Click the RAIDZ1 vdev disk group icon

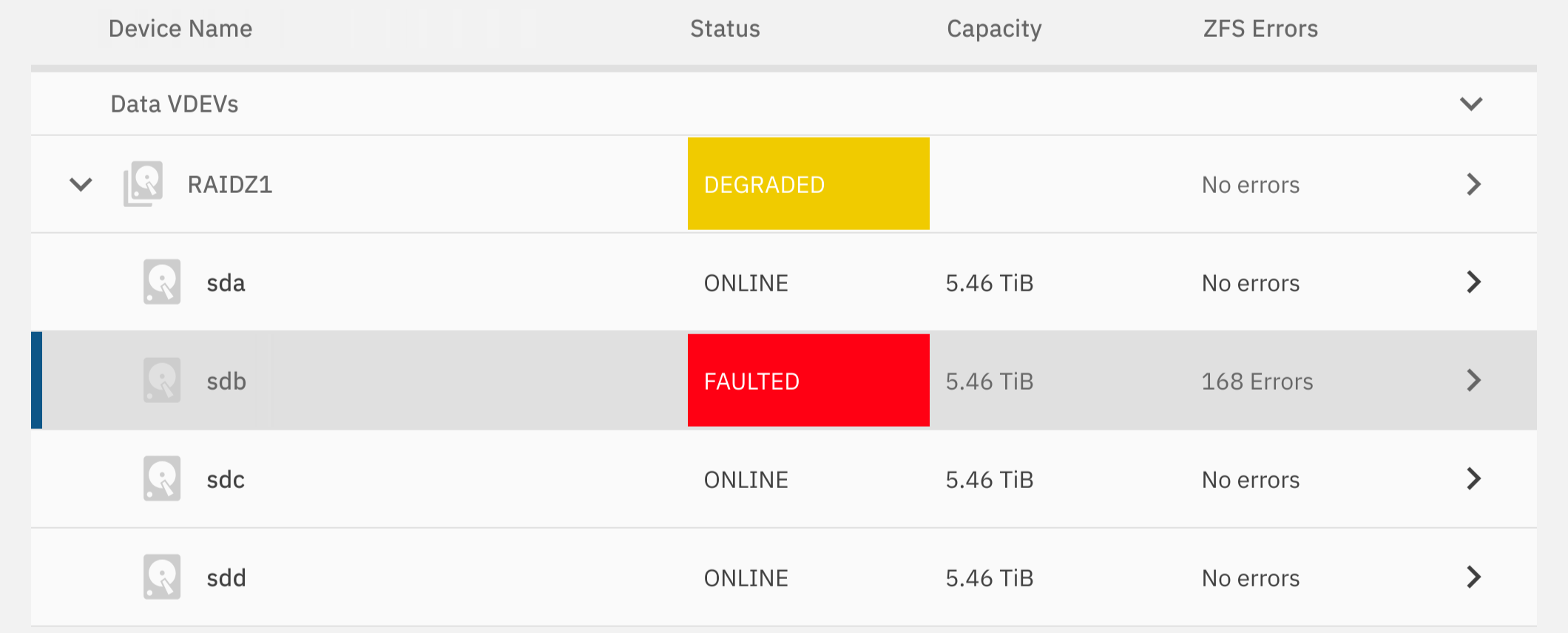pos(143,184)
